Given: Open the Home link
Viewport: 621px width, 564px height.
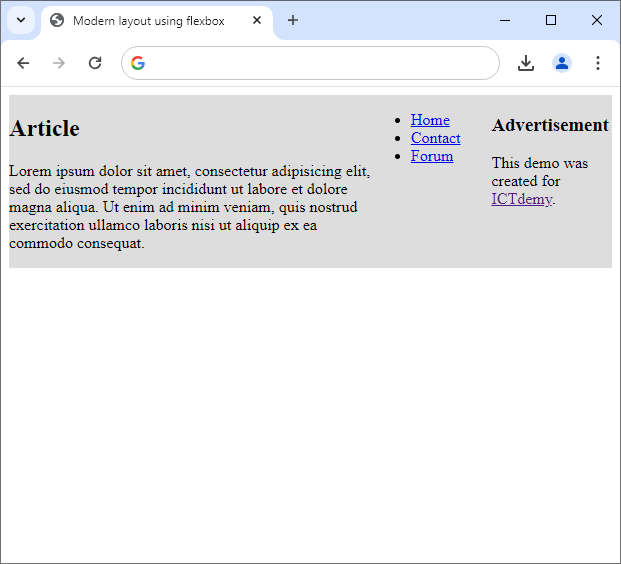Looking at the screenshot, I should point(430,120).
